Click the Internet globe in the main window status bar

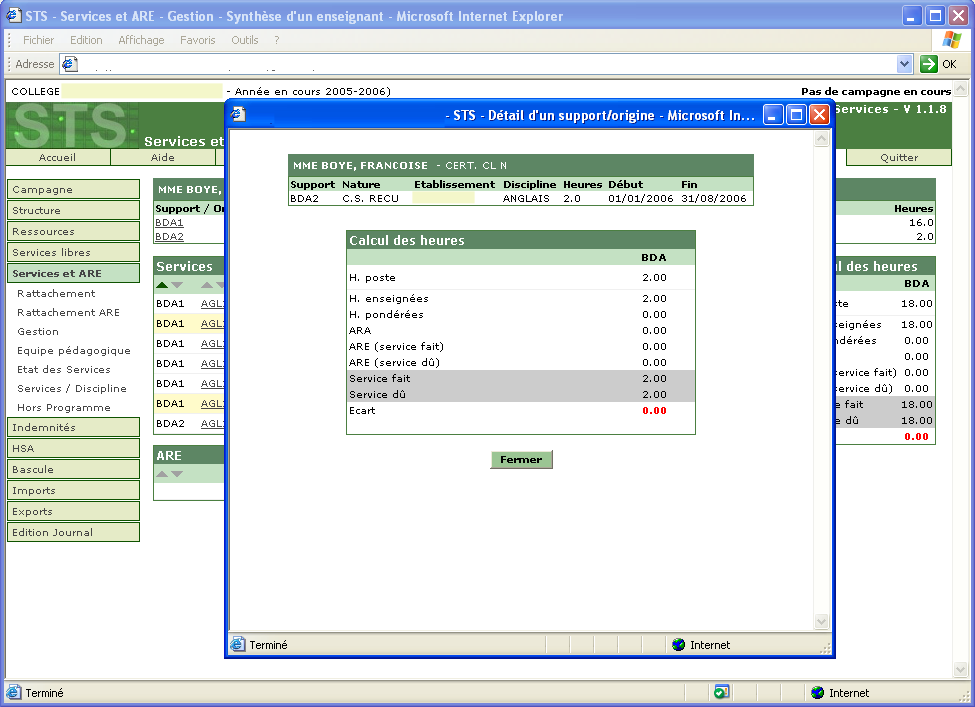[x=818, y=693]
